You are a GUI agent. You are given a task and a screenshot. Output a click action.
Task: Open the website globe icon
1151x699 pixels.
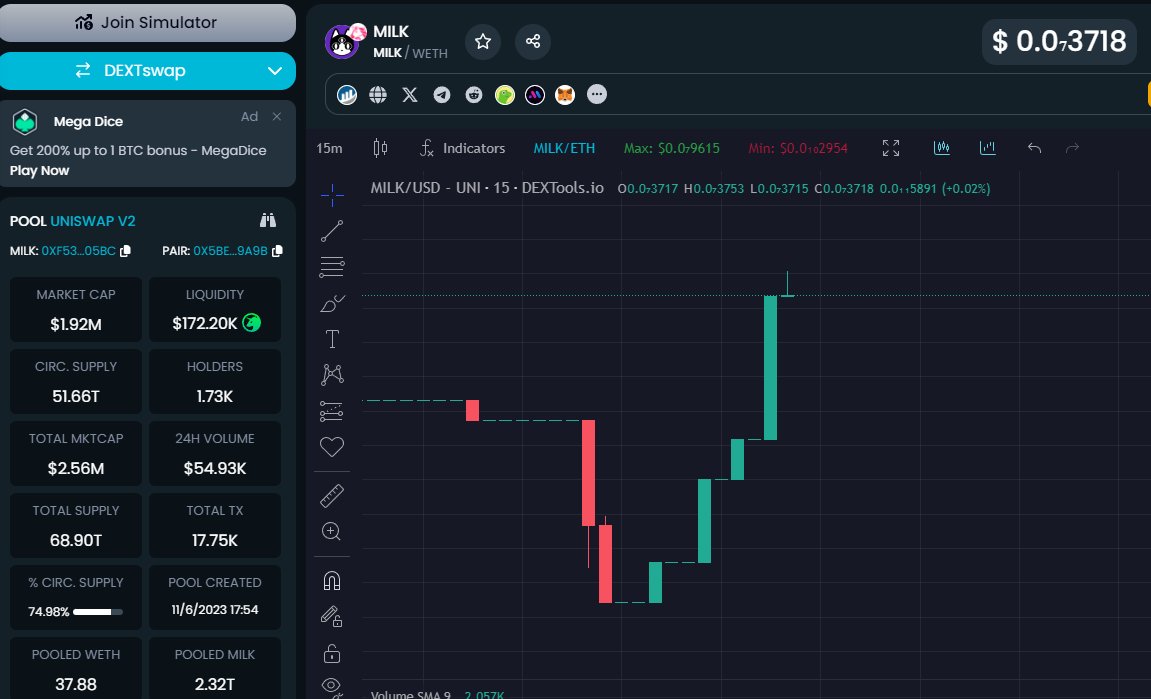pyautogui.click(x=378, y=95)
